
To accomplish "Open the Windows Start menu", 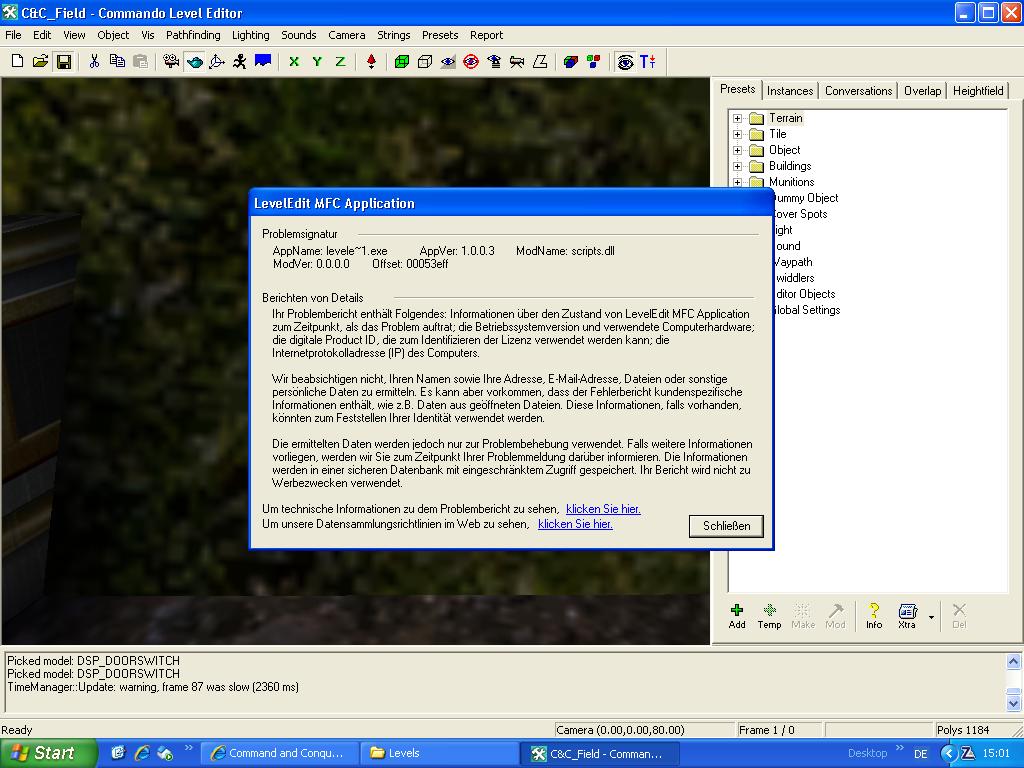I will pos(48,753).
